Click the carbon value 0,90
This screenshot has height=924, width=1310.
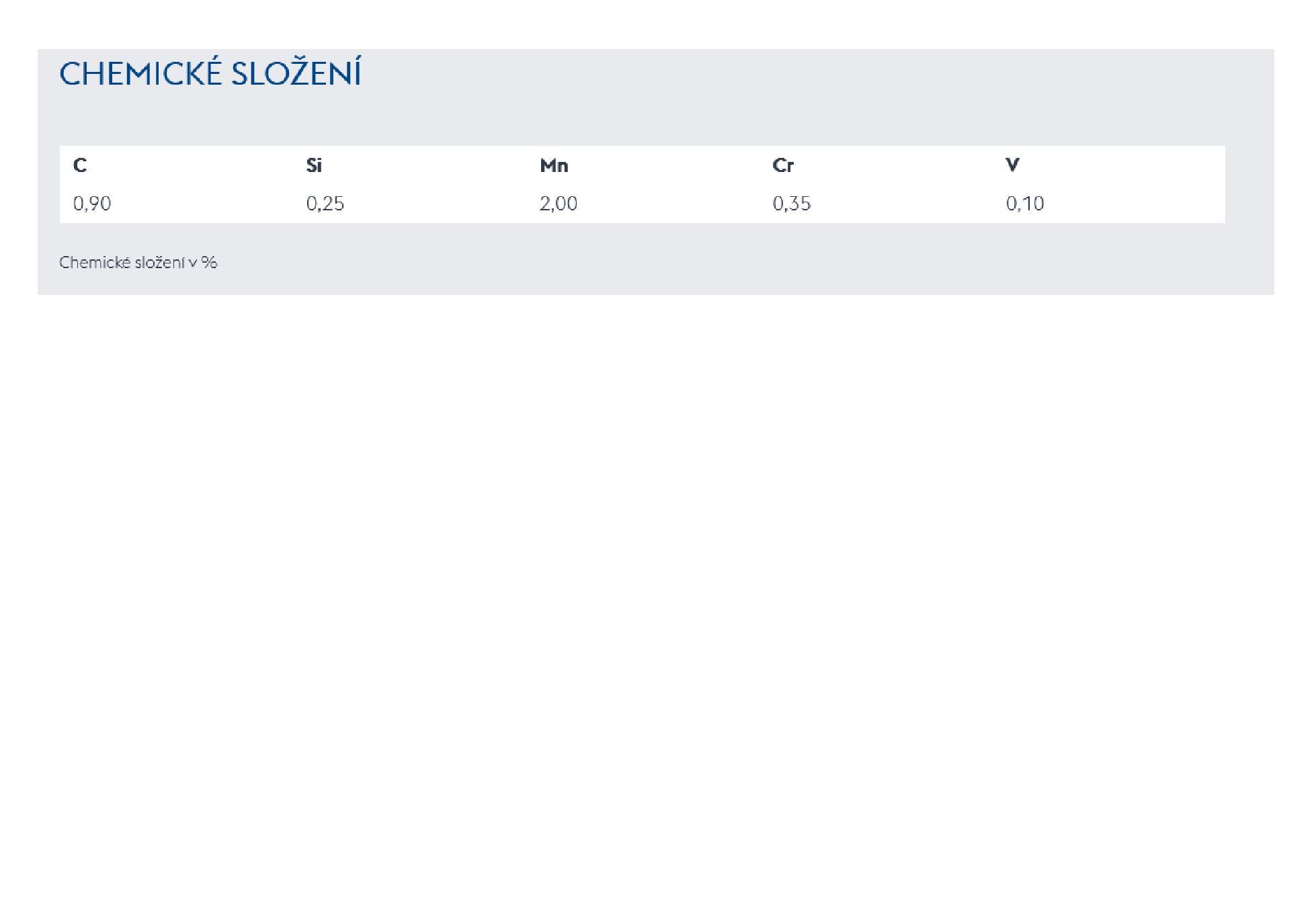coord(92,204)
